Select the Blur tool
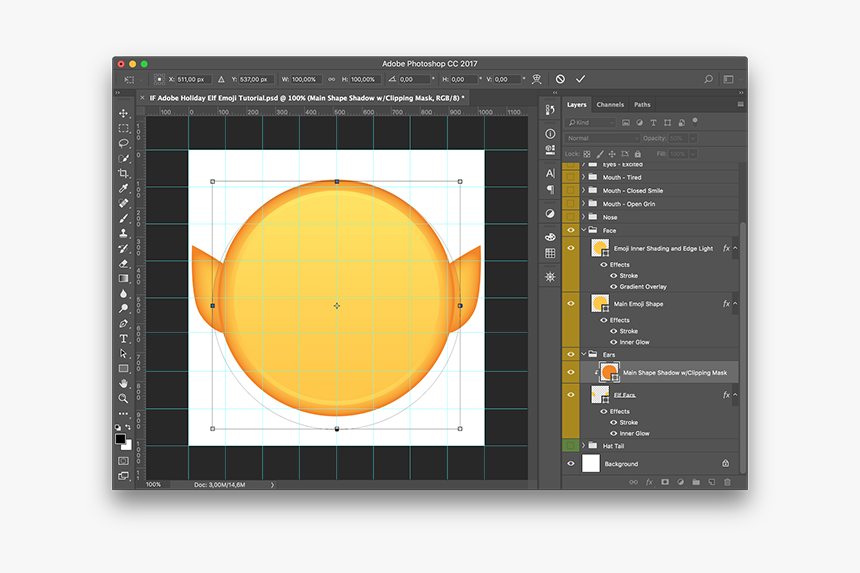 pyautogui.click(x=123, y=293)
